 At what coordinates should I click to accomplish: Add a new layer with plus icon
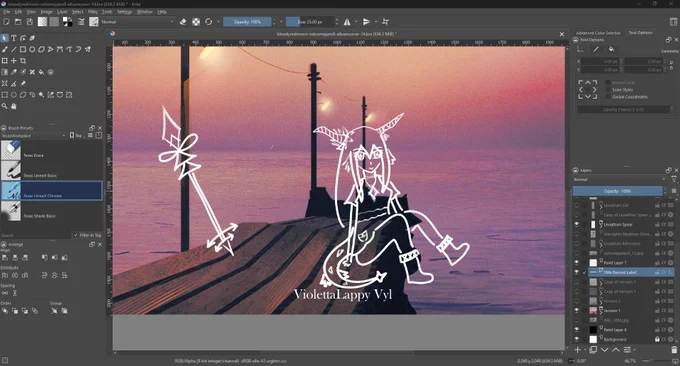[x=578, y=350]
